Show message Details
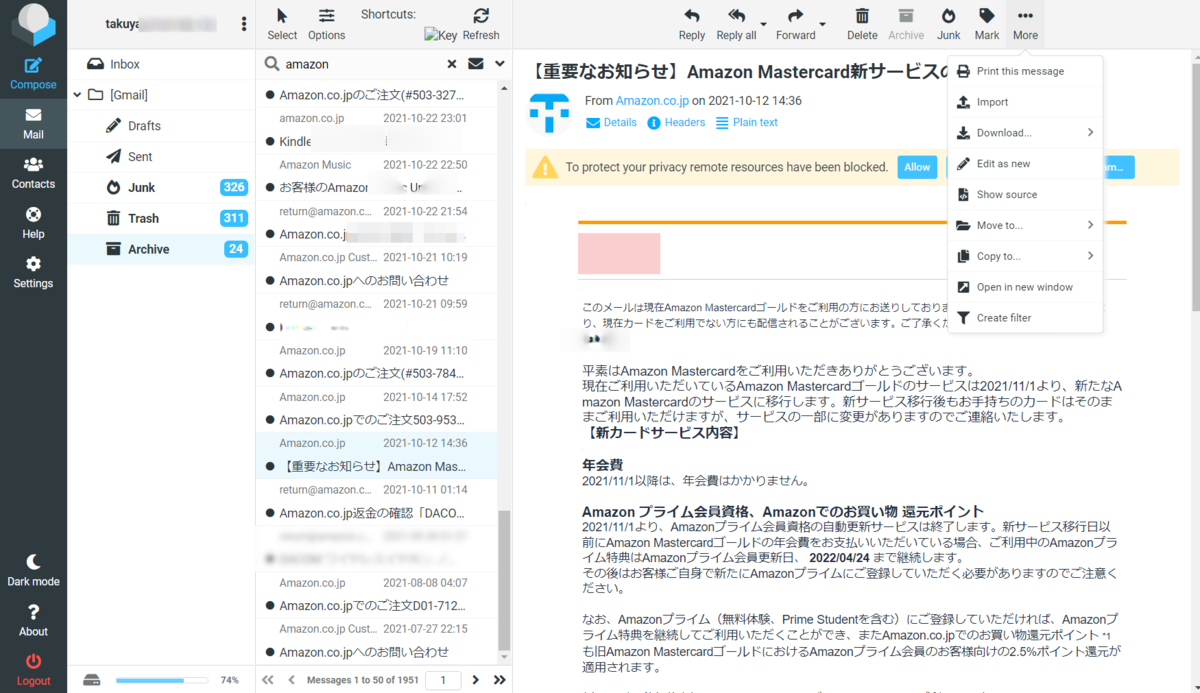The width and height of the screenshot is (1200, 693). (x=611, y=123)
